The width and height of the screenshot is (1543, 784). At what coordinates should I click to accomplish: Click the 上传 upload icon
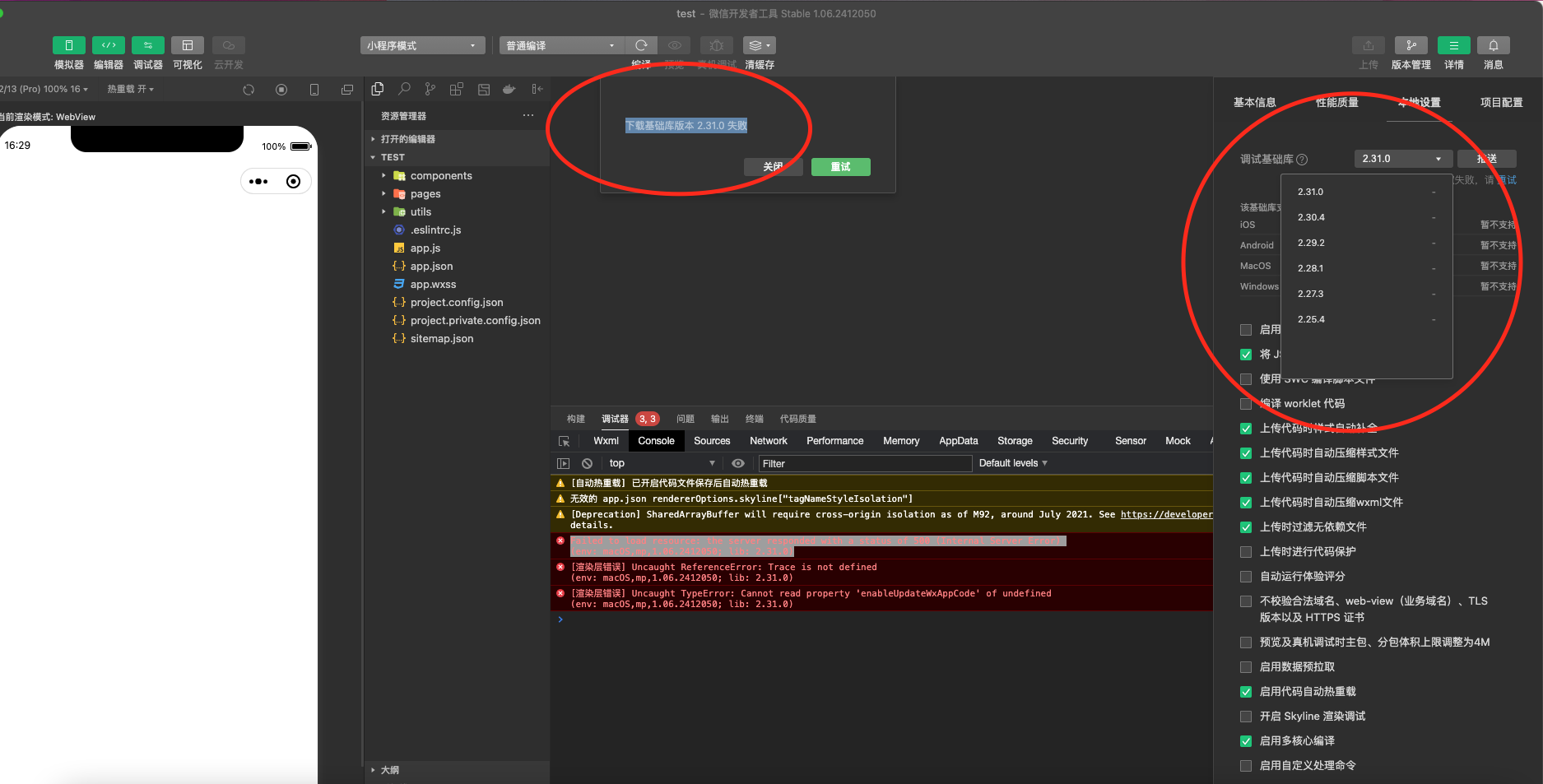(x=1369, y=45)
